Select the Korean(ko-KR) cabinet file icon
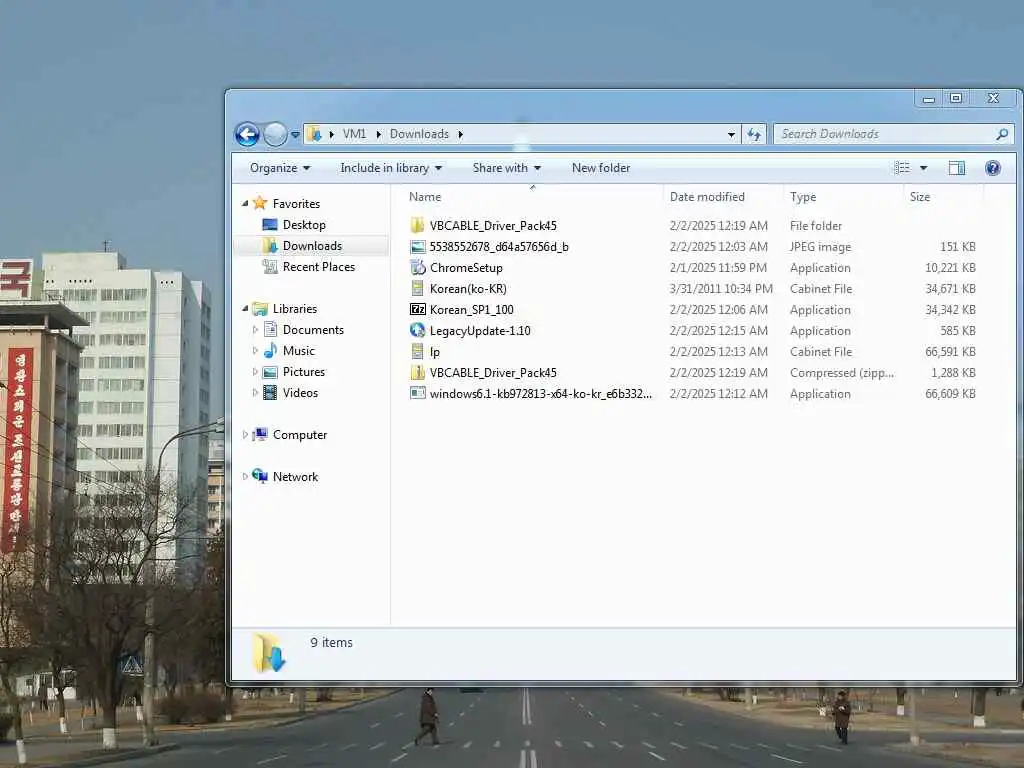 click(x=417, y=288)
